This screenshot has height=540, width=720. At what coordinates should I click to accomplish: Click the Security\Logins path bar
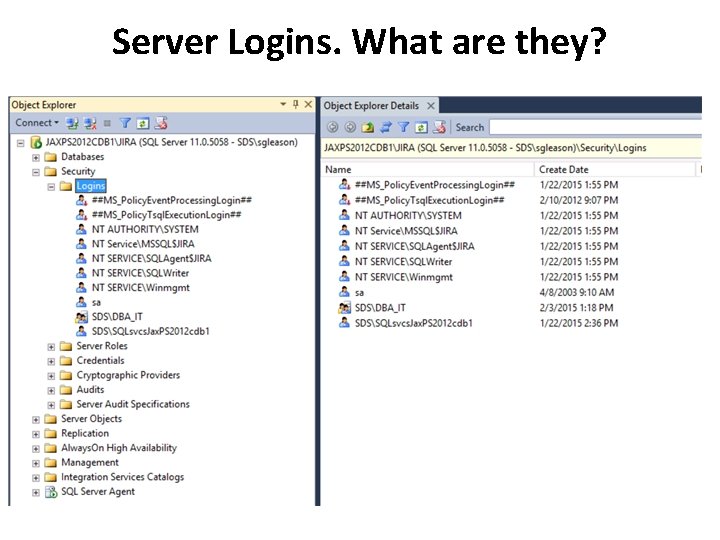[511, 148]
